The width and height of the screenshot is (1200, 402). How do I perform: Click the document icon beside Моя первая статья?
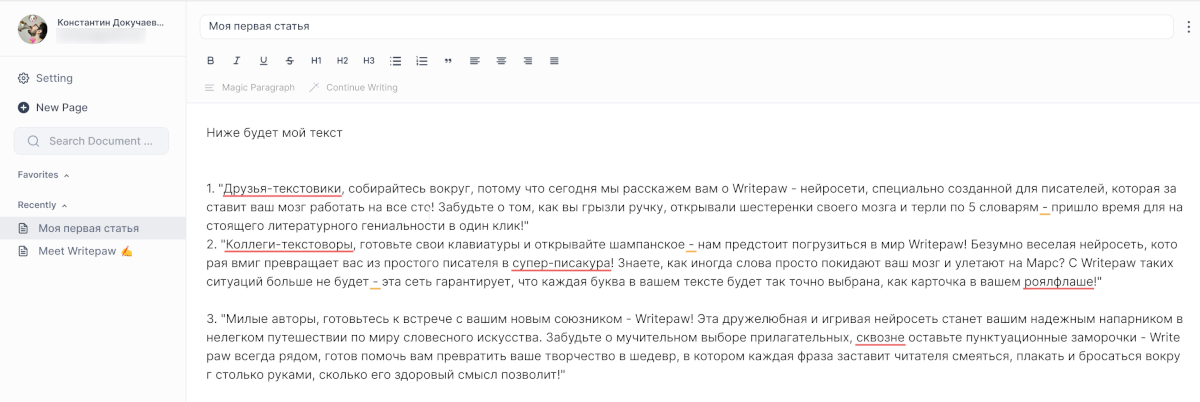pyautogui.click(x=24, y=228)
